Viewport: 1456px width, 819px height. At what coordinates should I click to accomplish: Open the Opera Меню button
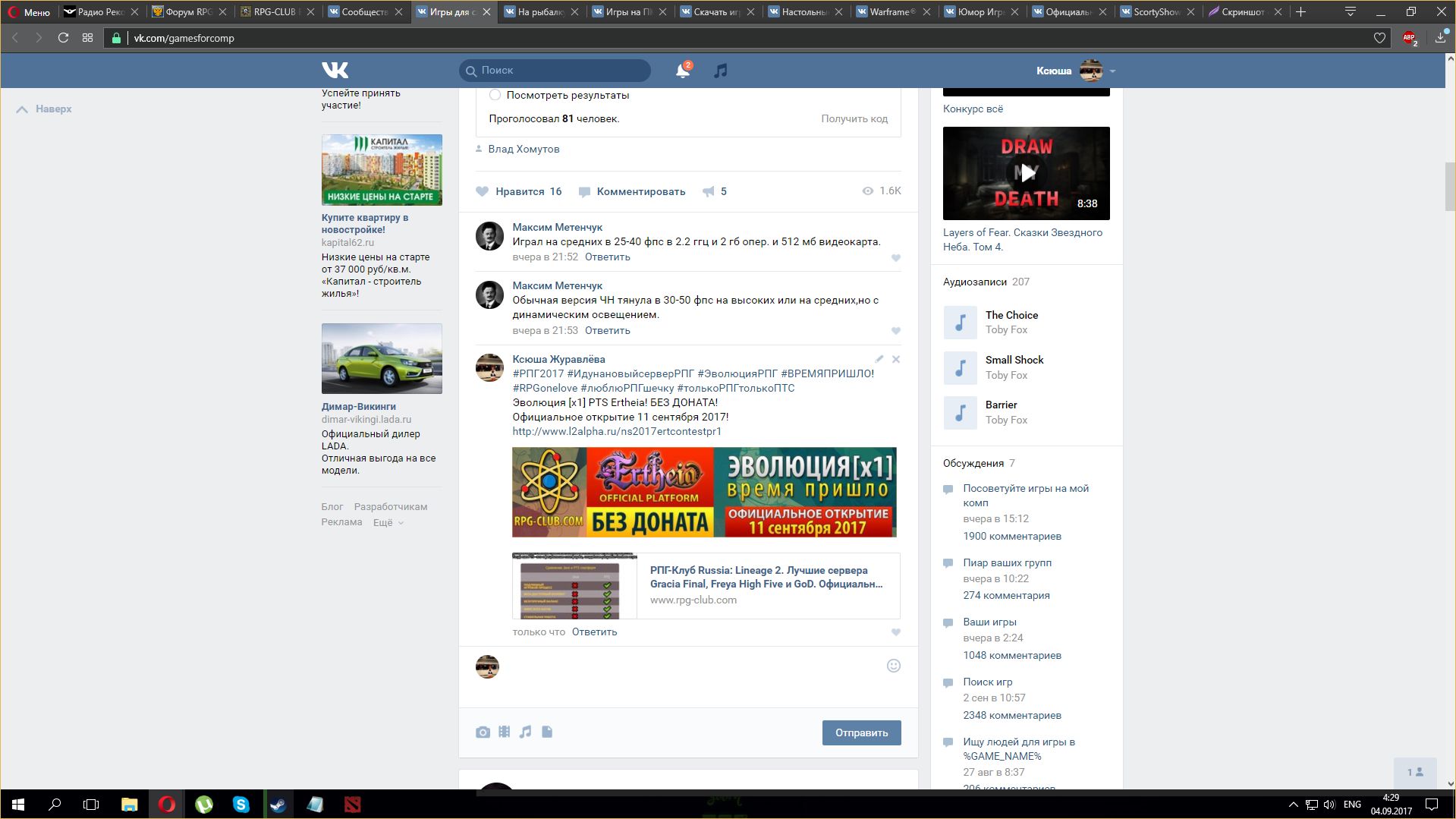[x=29, y=12]
